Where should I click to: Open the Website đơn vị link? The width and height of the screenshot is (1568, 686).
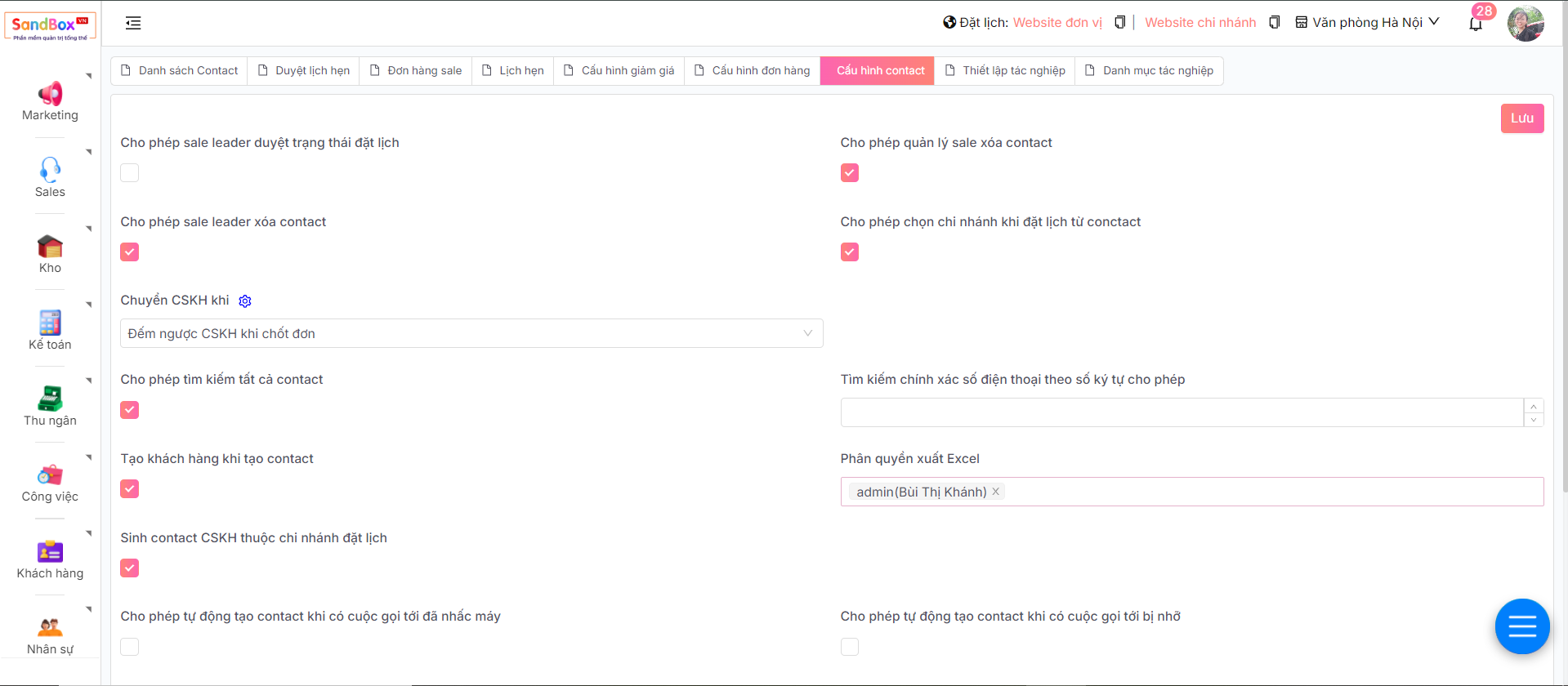[1057, 23]
